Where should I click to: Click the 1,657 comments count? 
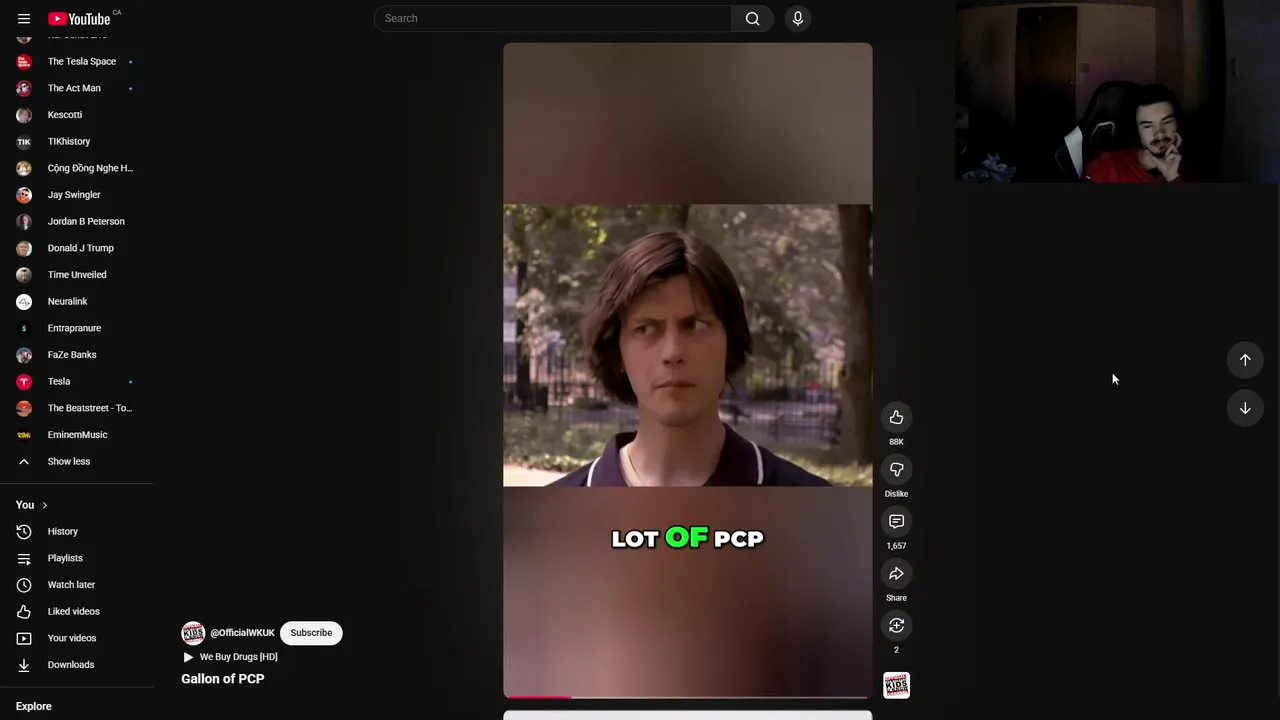[x=896, y=546]
